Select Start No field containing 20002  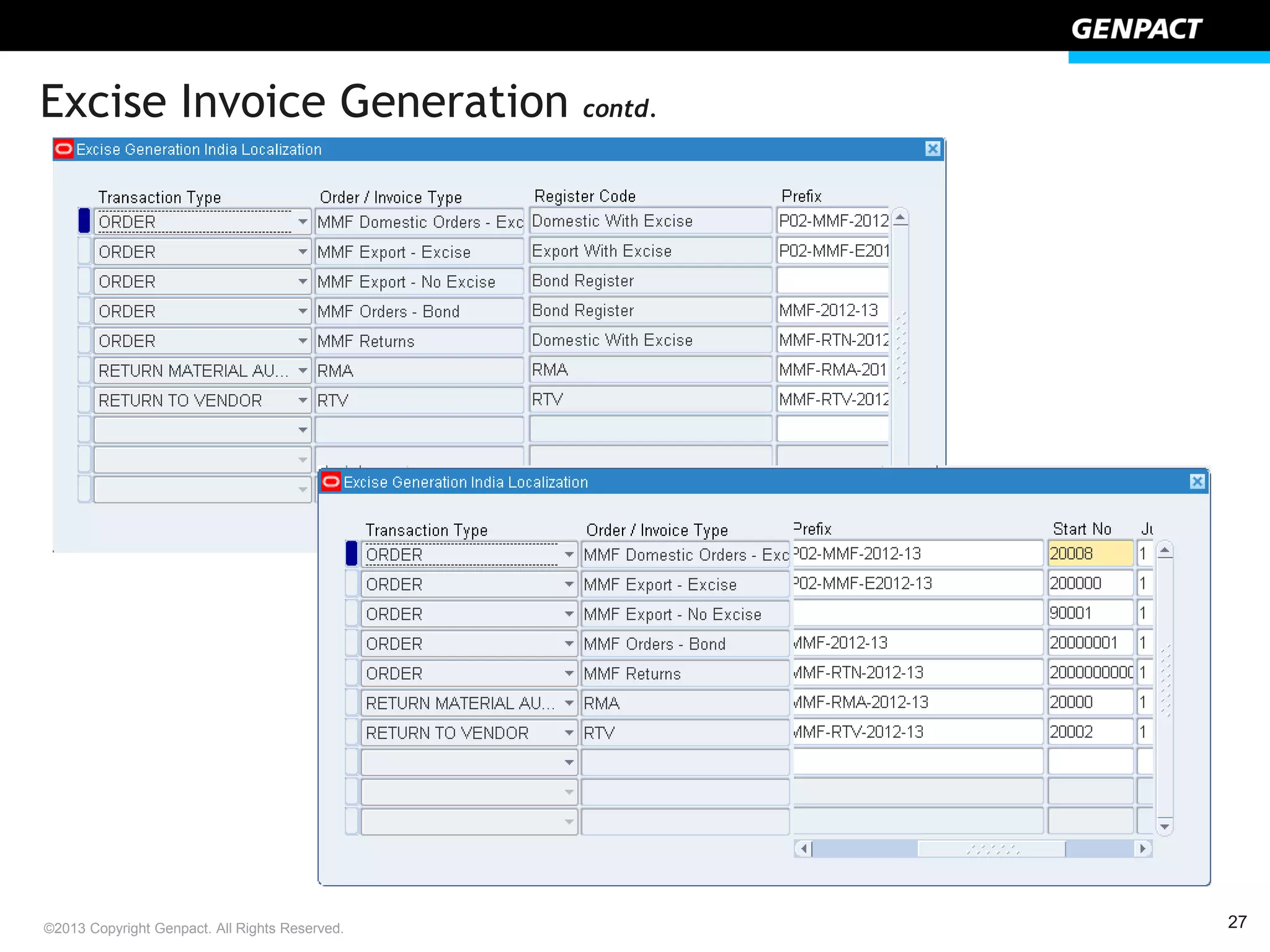click(x=1090, y=732)
